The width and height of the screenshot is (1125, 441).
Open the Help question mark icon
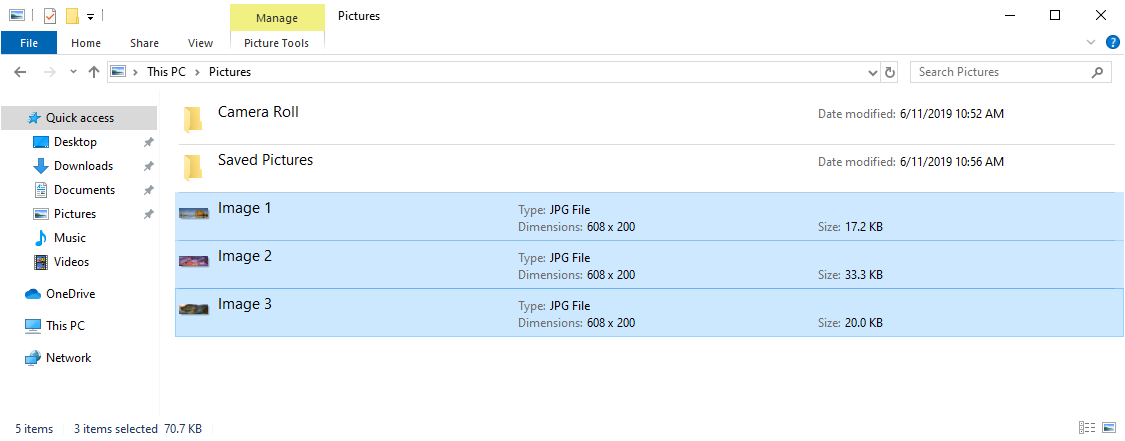point(1112,42)
